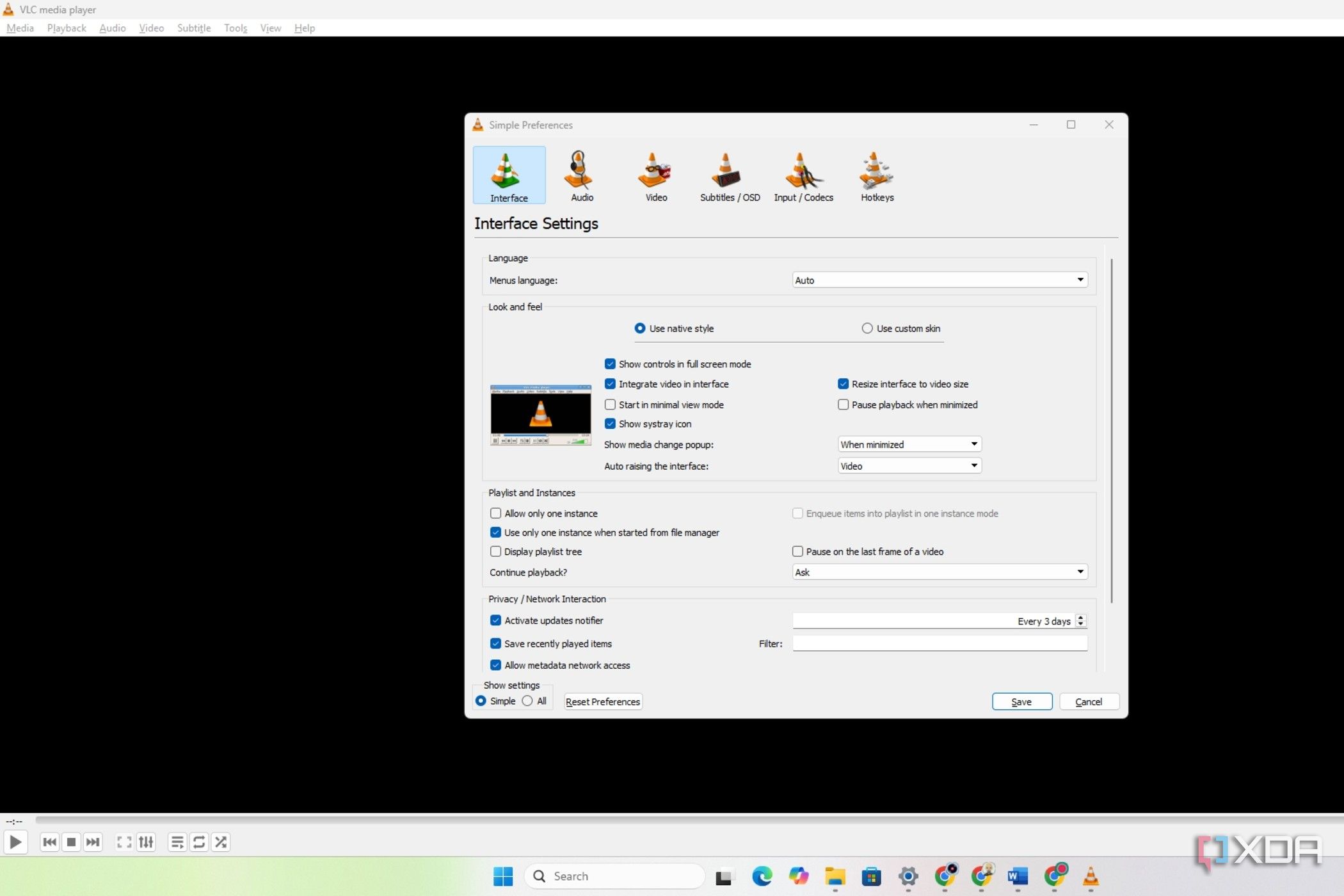This screenshot has width=1344, height=896.
Task: Open the Help menu
Action: [x=305, y=28]
